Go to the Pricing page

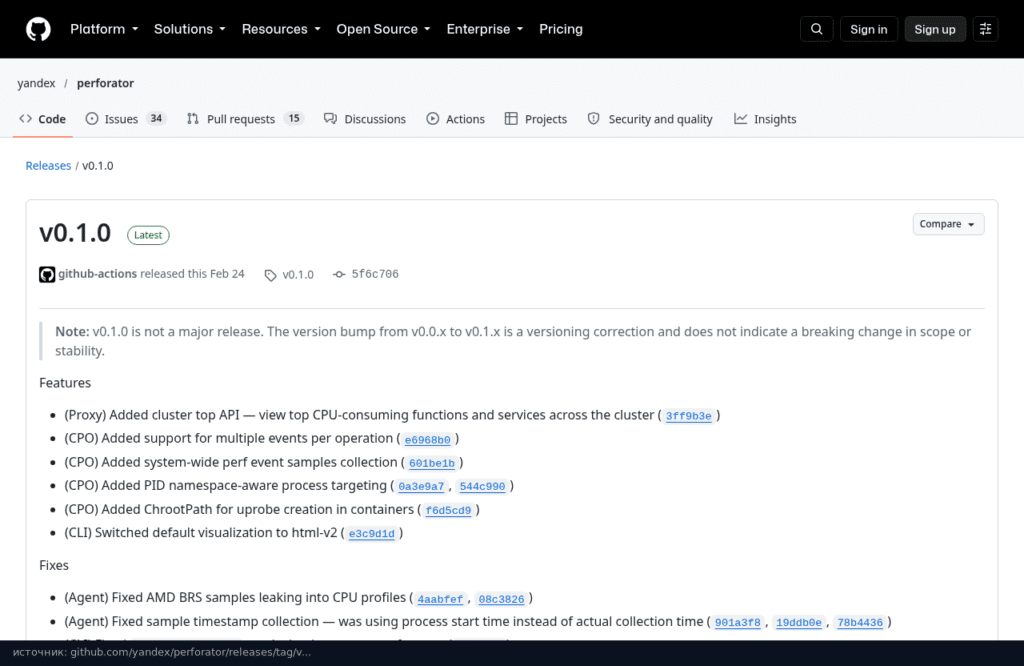click(560, 29)
